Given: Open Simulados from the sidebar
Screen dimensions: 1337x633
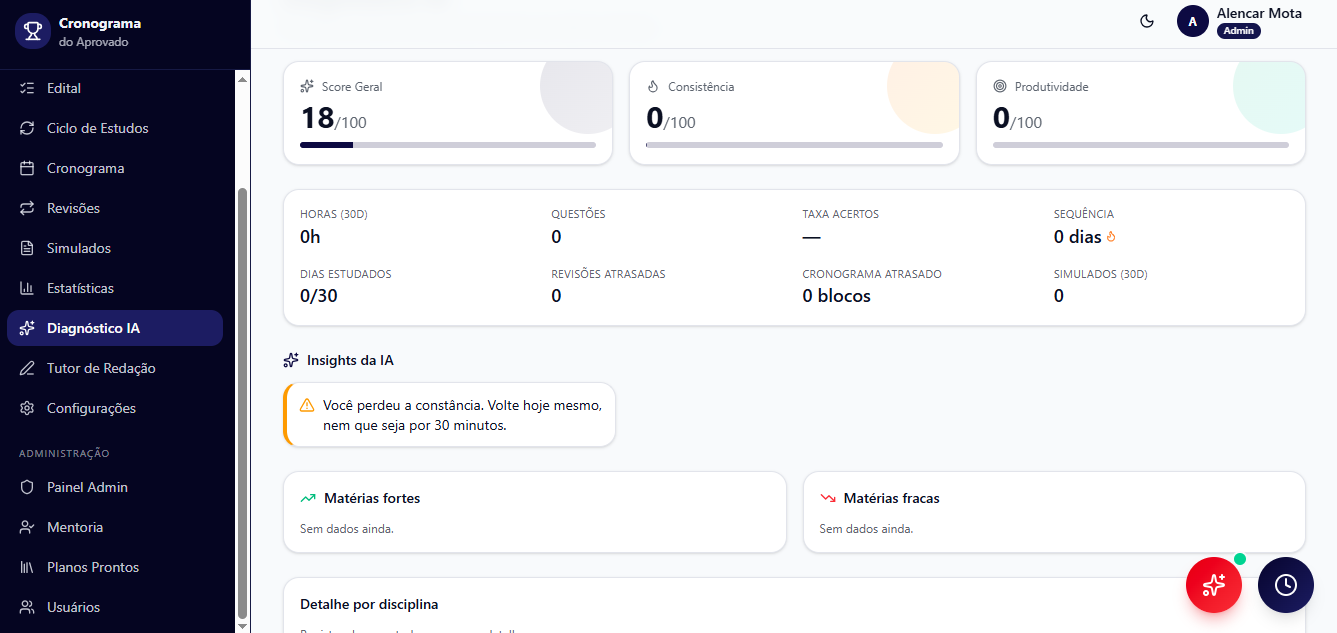Looking at the screenshot, I should coord(115,248).
